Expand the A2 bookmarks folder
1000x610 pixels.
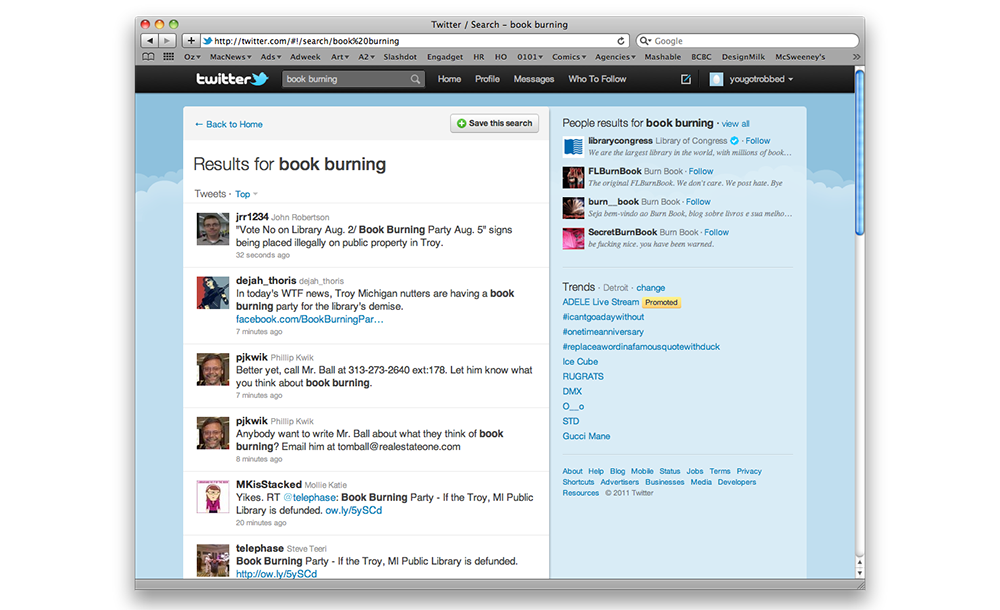(x=366, y=57)
